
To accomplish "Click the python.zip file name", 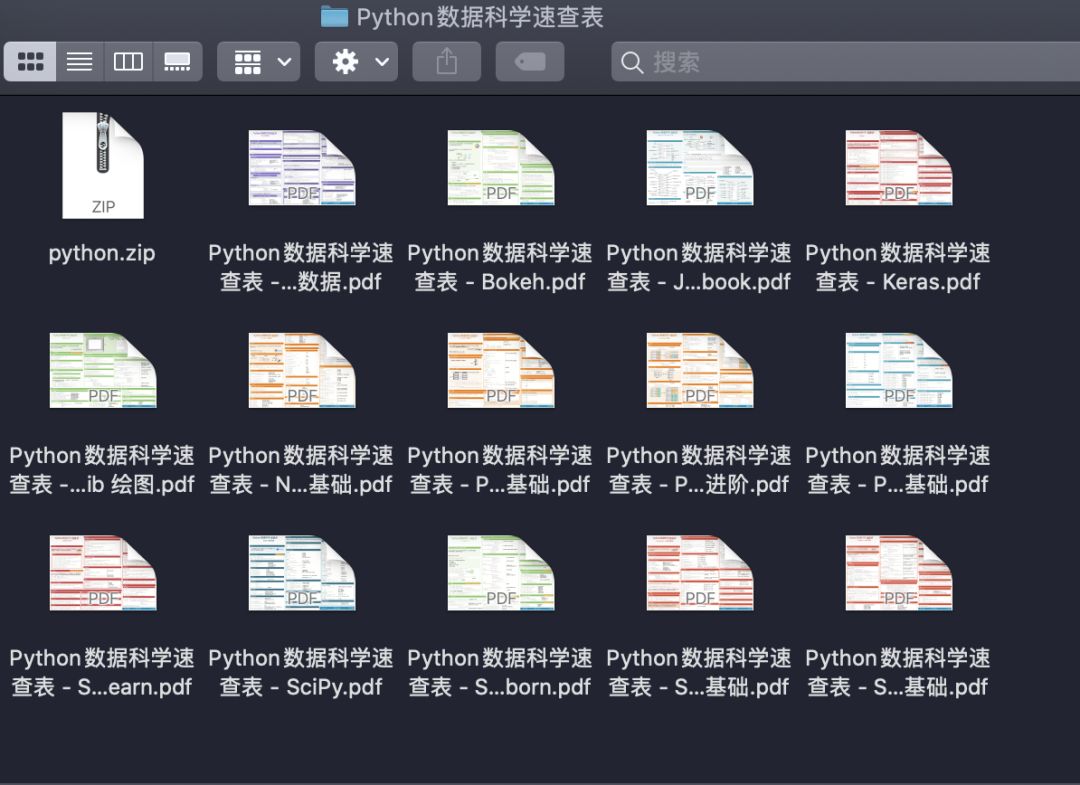I will 102,253.
